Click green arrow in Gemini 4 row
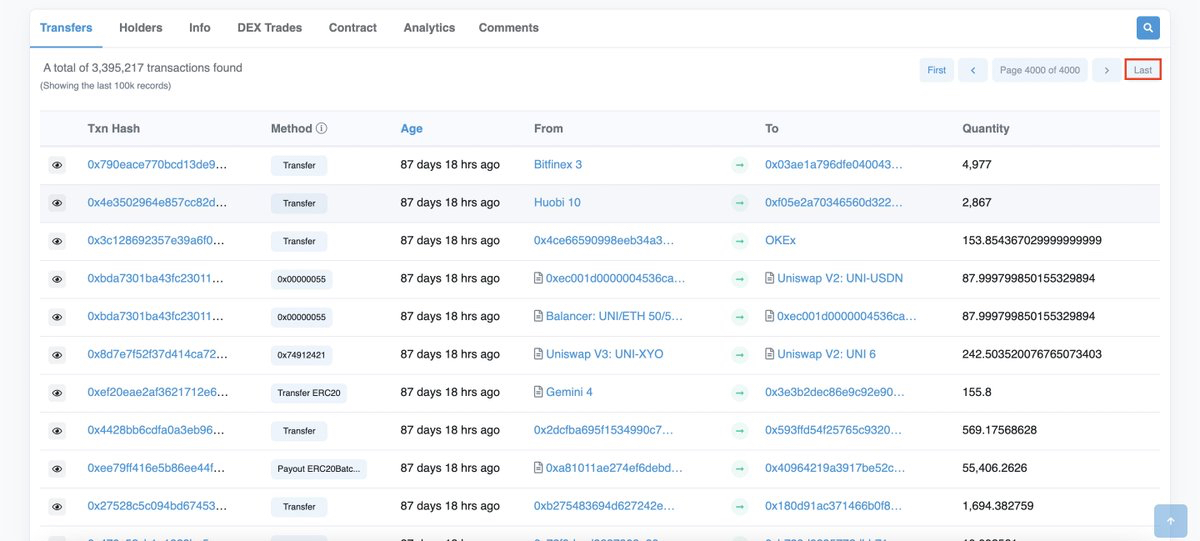The width and height of the screenshot is (1200, 541). pyautogui.click(x=739, y=393)
